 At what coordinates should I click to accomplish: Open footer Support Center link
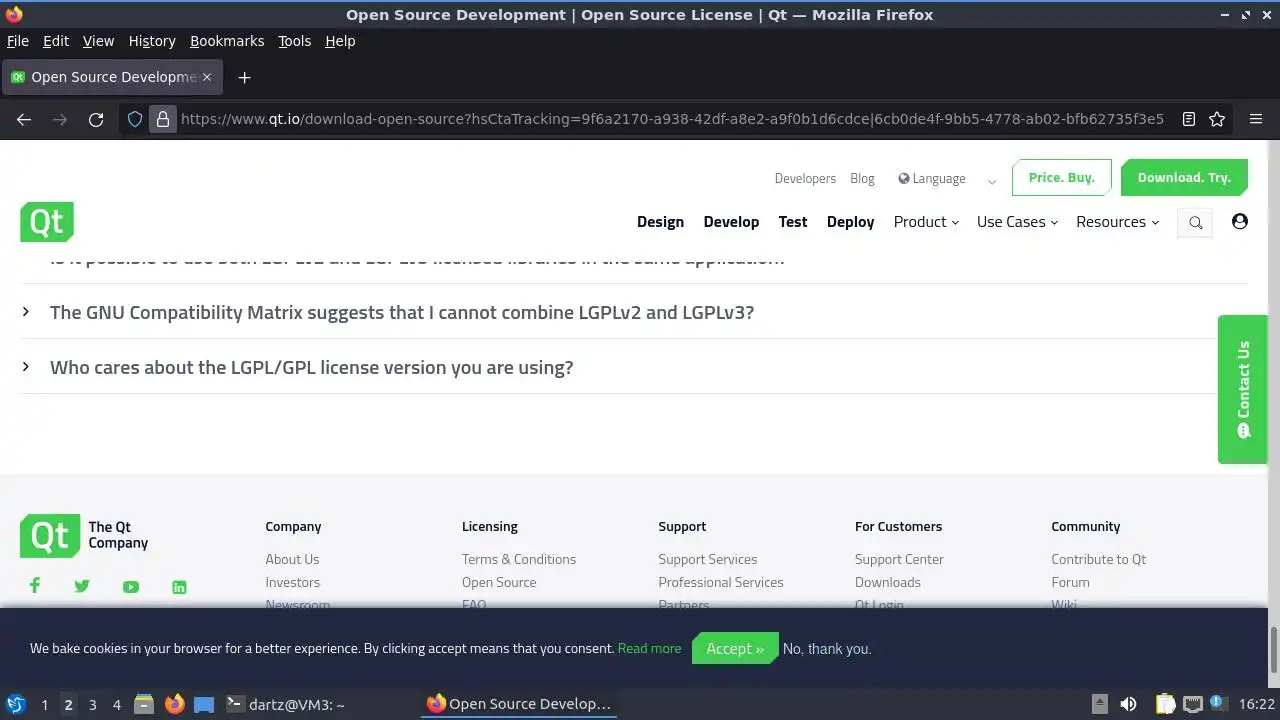point(899,559)
